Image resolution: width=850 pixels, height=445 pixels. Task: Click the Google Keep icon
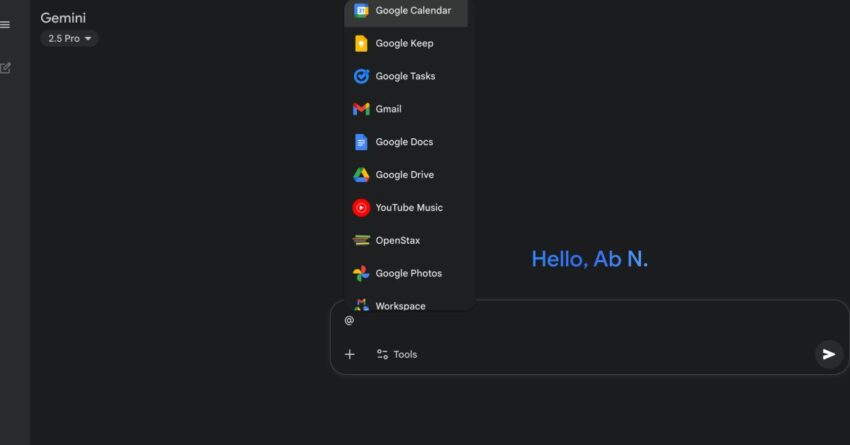pos(361,44)
